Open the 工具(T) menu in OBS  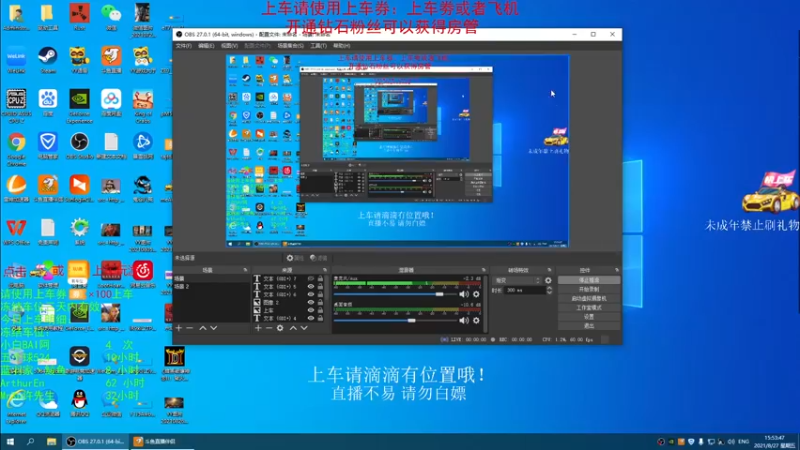click(318, 46)
